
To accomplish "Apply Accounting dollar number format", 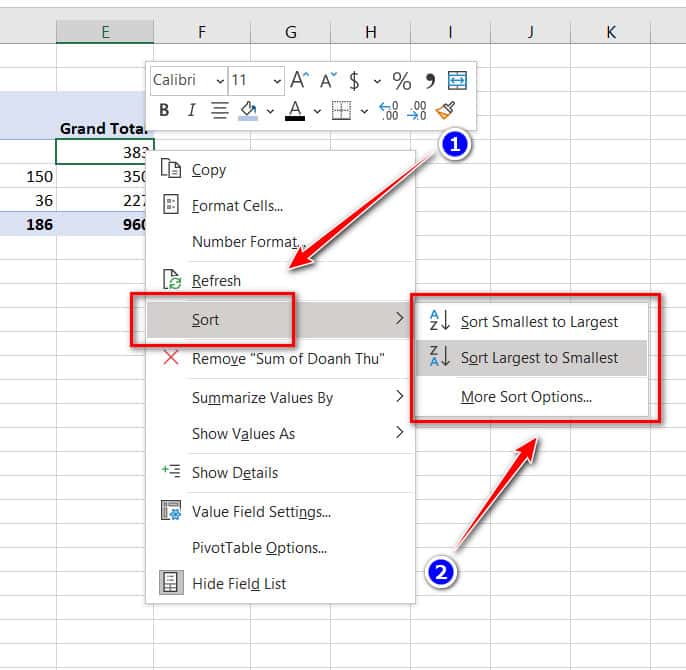I will pyautogui.click(x=354, y=81).
